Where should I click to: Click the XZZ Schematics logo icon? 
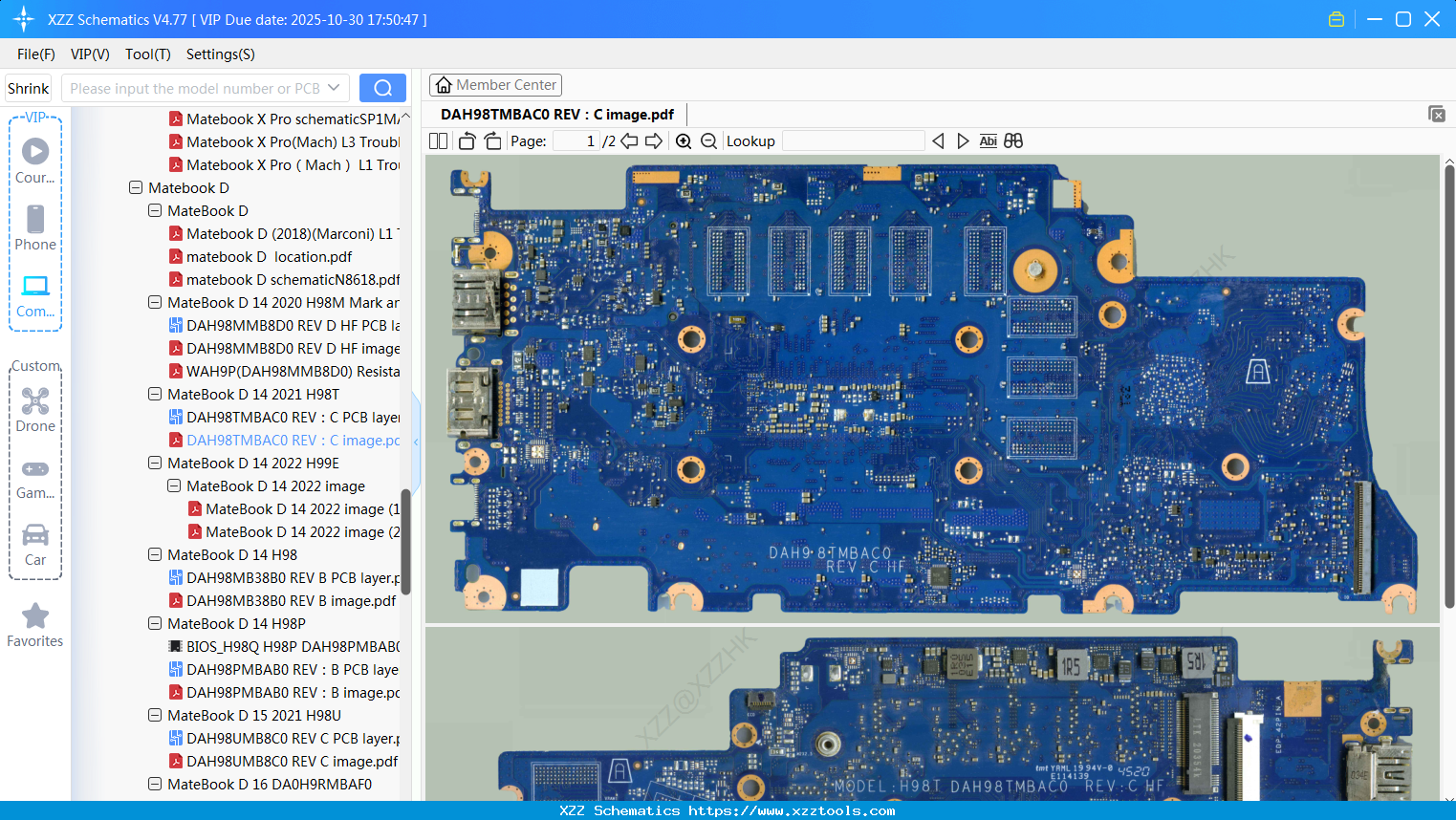[24, 19]
